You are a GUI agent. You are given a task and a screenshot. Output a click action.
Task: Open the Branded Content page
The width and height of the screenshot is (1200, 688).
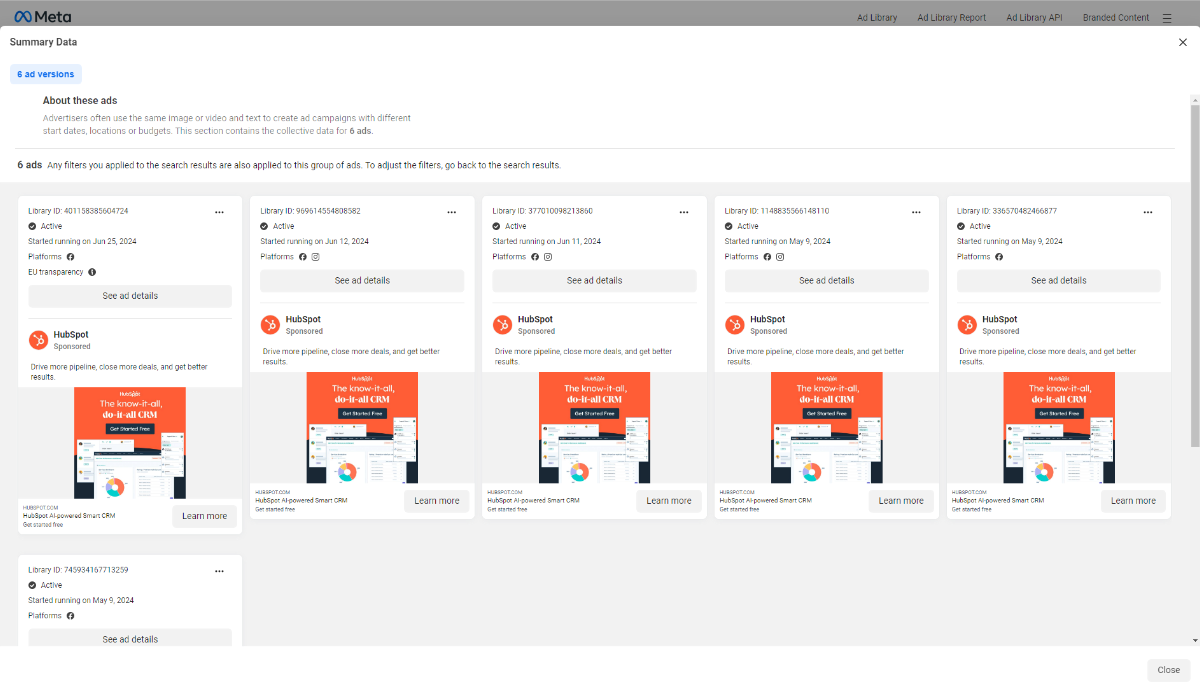(1115, 17)
